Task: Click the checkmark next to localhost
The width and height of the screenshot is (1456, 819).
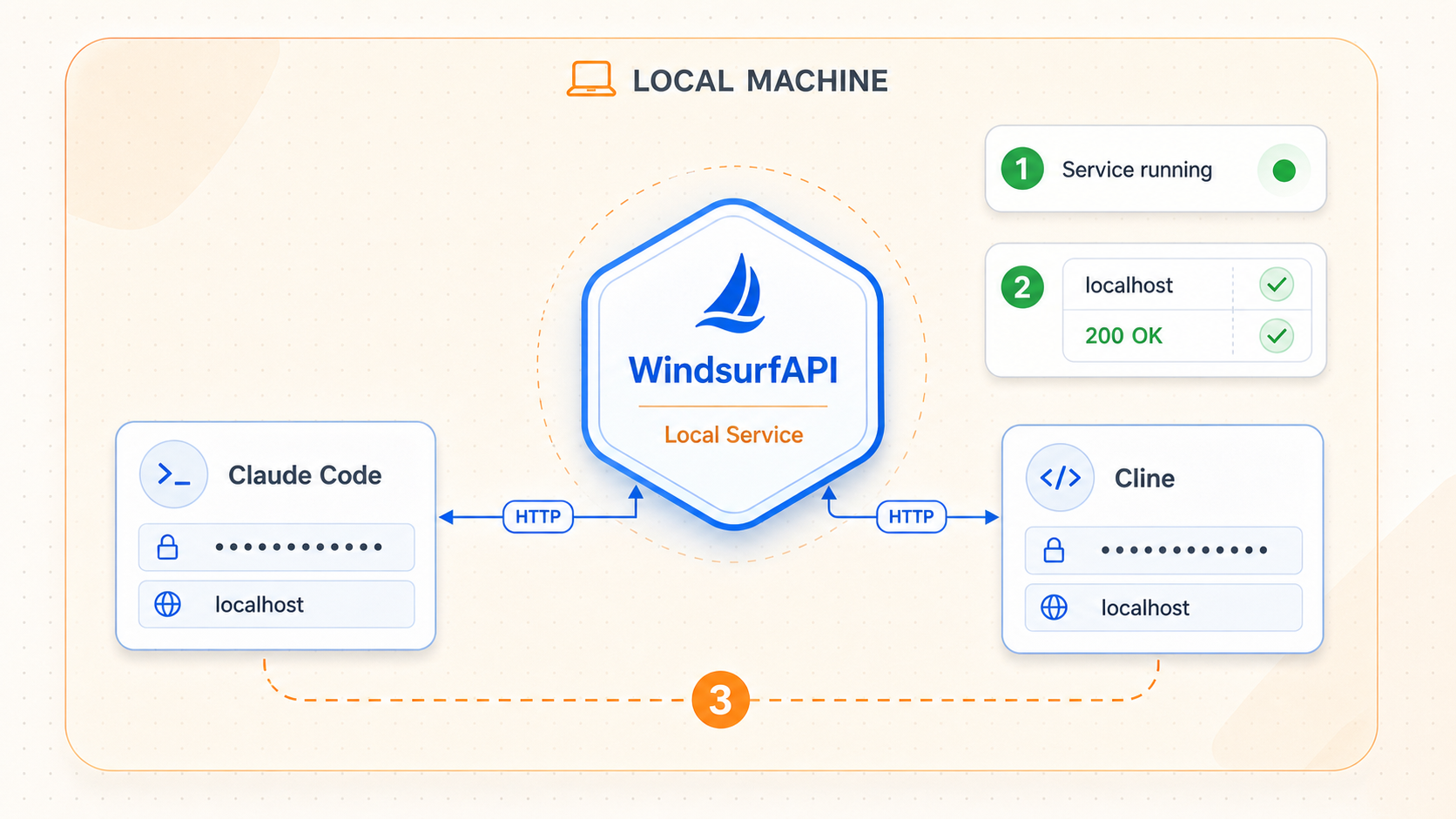Action: [x=1277, y=285]
